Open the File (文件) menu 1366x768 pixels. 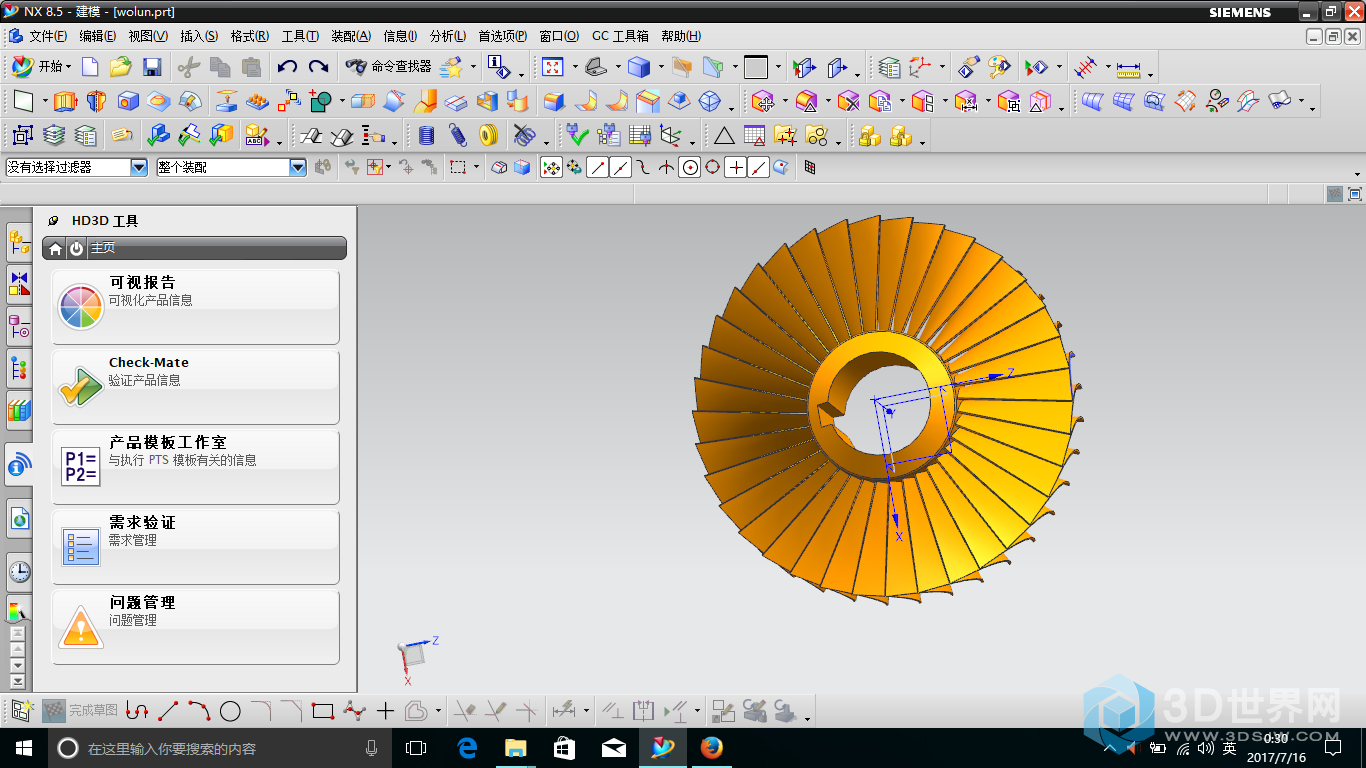pyautogui.click(x=47, y=36)
